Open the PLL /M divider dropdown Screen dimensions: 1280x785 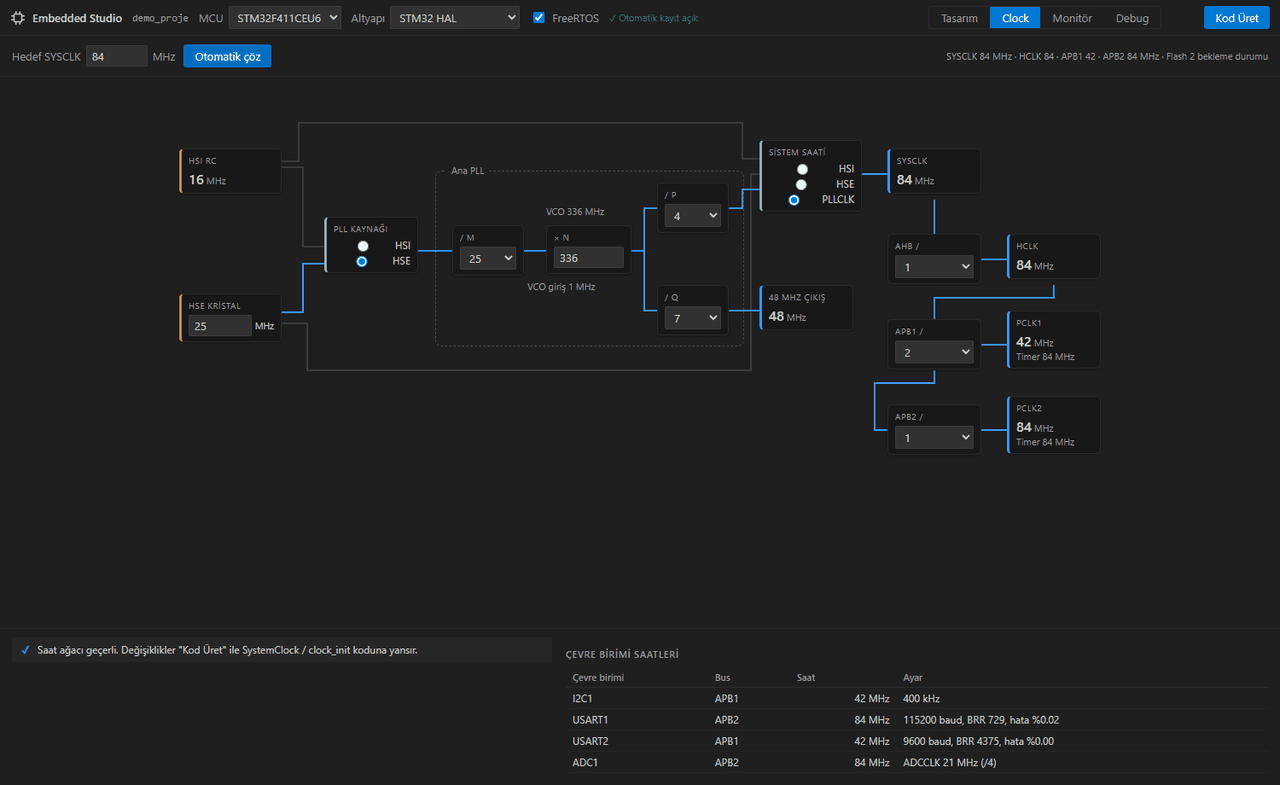pos(488,258)
